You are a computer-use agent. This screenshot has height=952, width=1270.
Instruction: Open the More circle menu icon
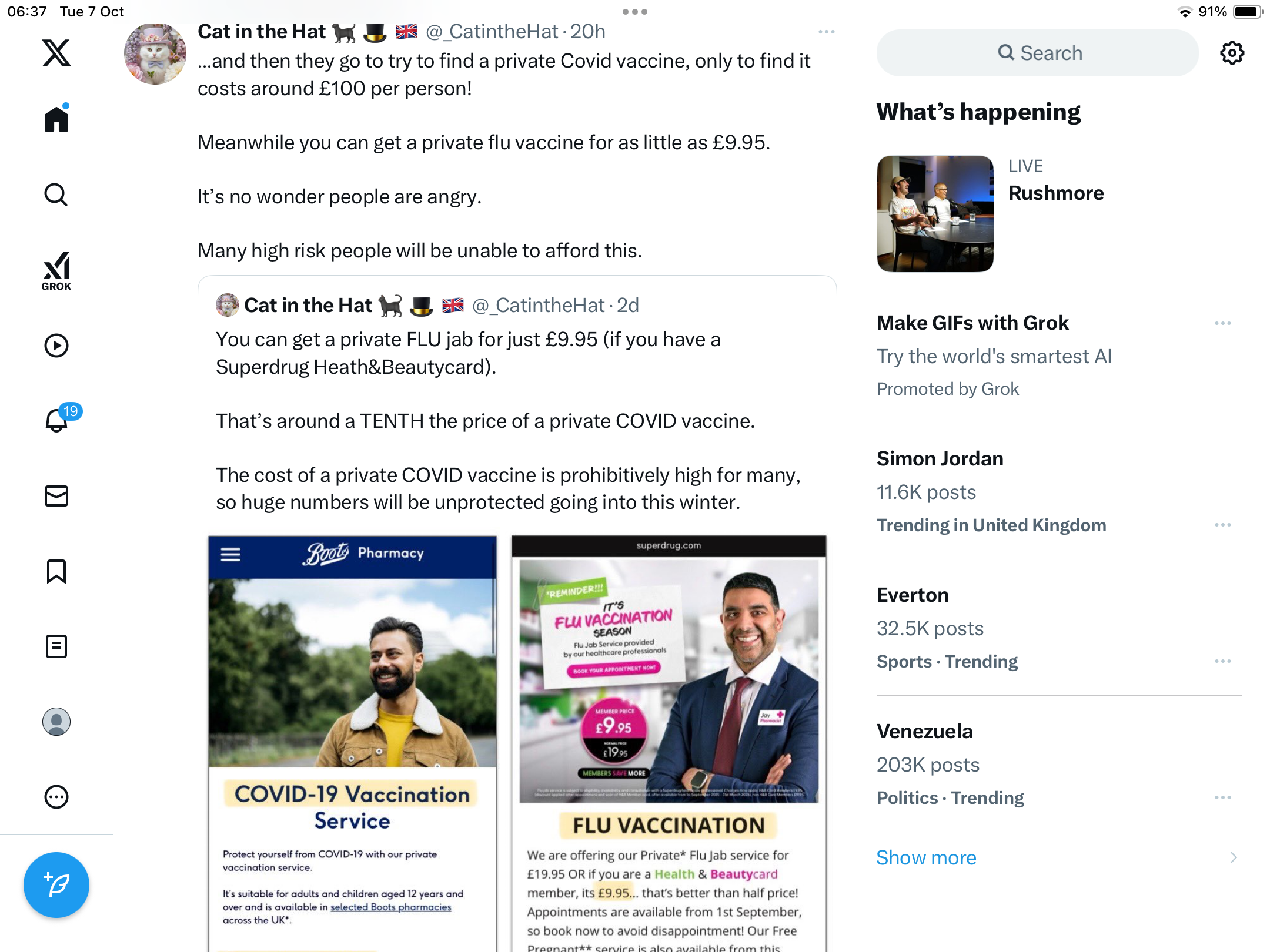56,797
